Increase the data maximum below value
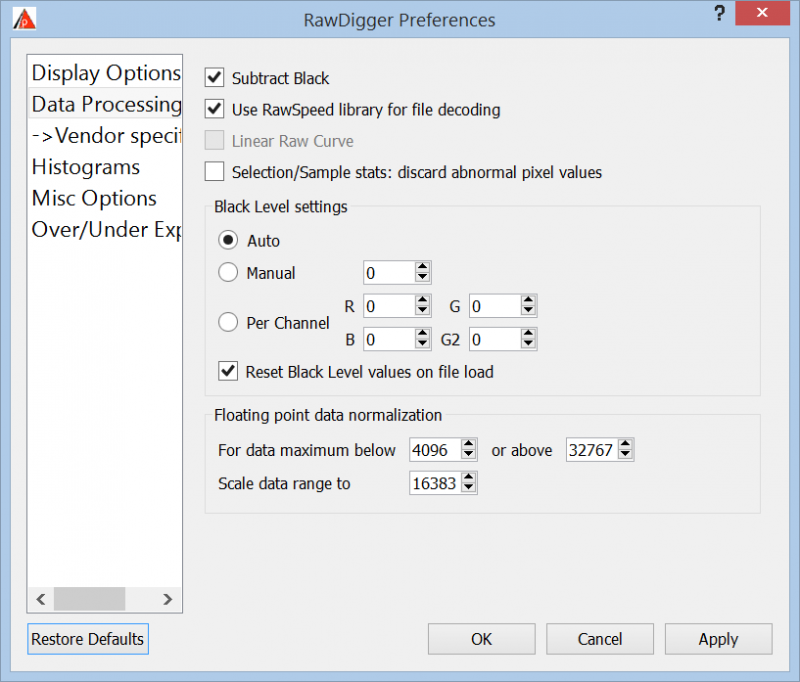 pos(469,444)
